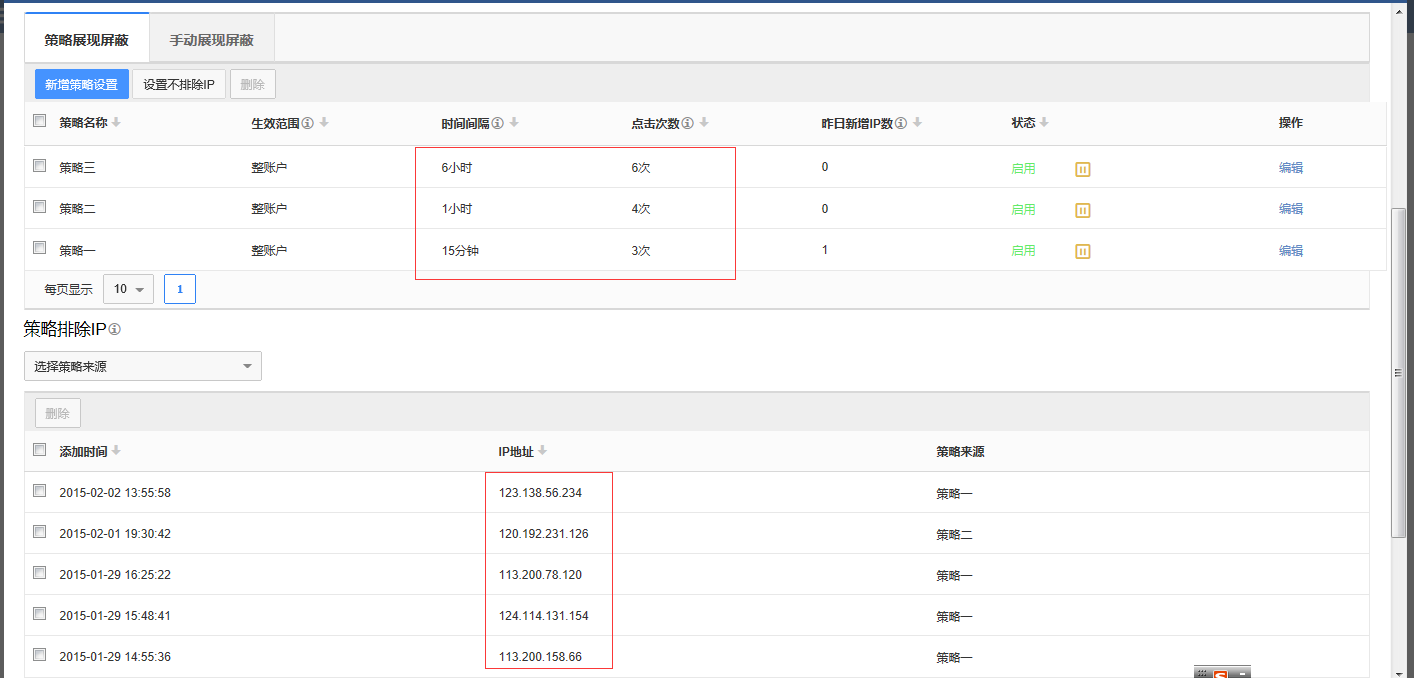Pause the 策略二 policy with its pause icon

coord(1082,210)
